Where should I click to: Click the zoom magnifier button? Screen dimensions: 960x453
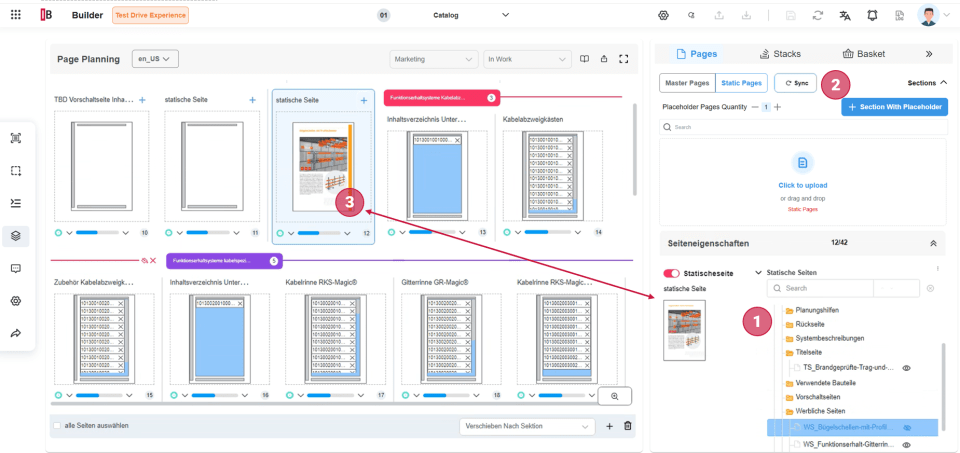pyautogui.click(x=614, y=396)
